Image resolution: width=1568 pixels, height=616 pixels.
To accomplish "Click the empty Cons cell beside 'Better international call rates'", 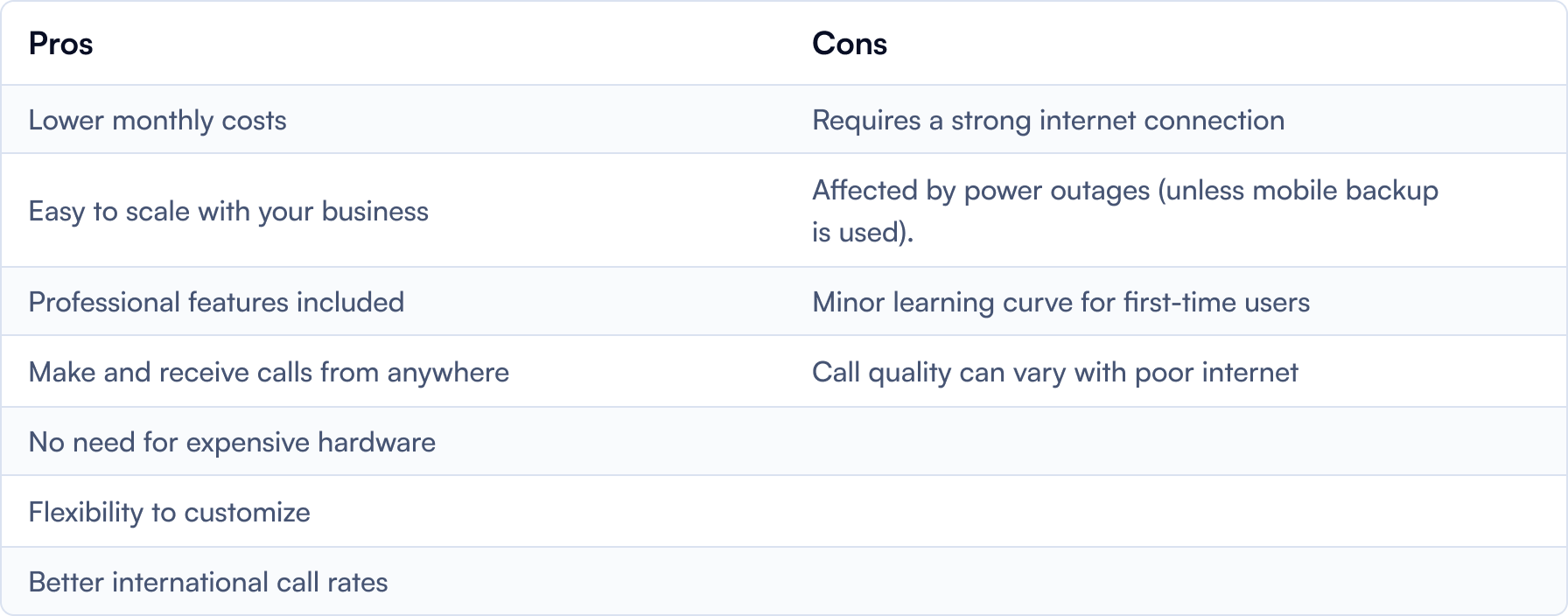I will [1175, 581].
